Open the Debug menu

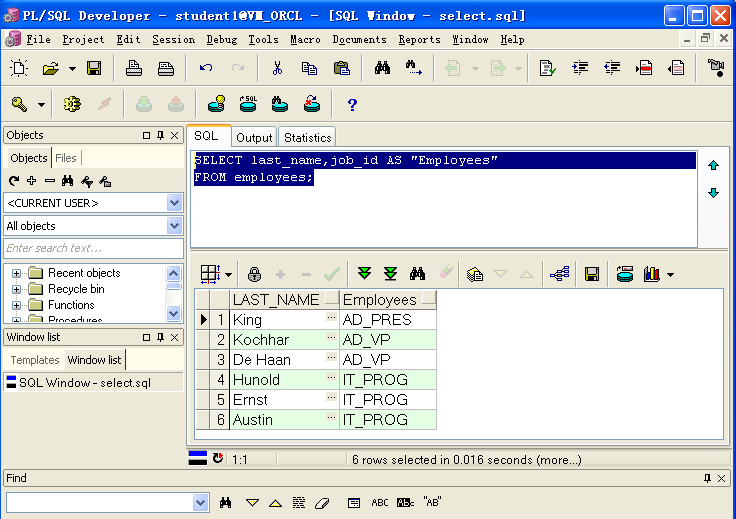tap(222, 39)
